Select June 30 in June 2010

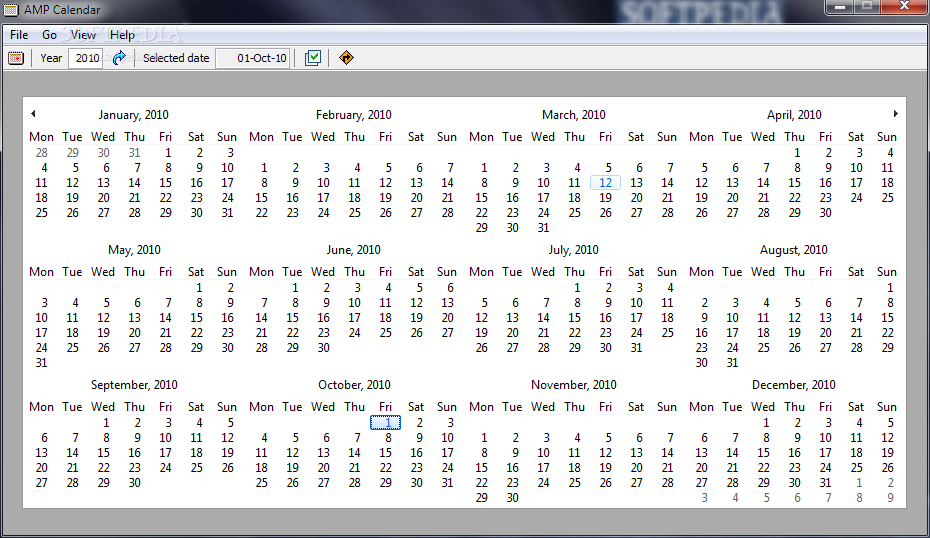[323, 348]
